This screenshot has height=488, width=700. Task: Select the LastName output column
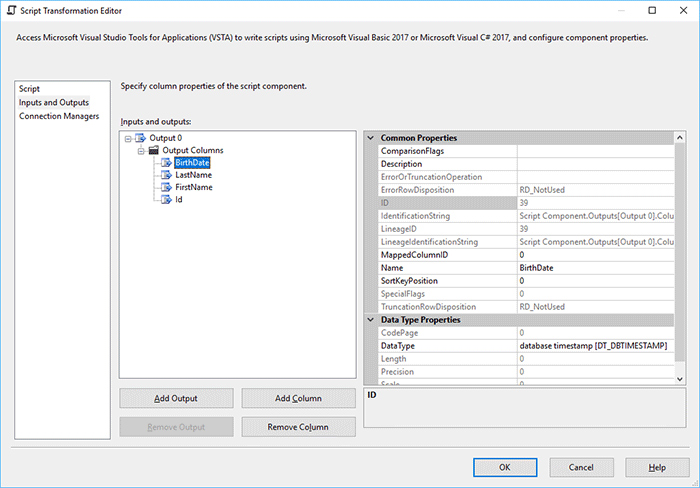coord(193,175)
